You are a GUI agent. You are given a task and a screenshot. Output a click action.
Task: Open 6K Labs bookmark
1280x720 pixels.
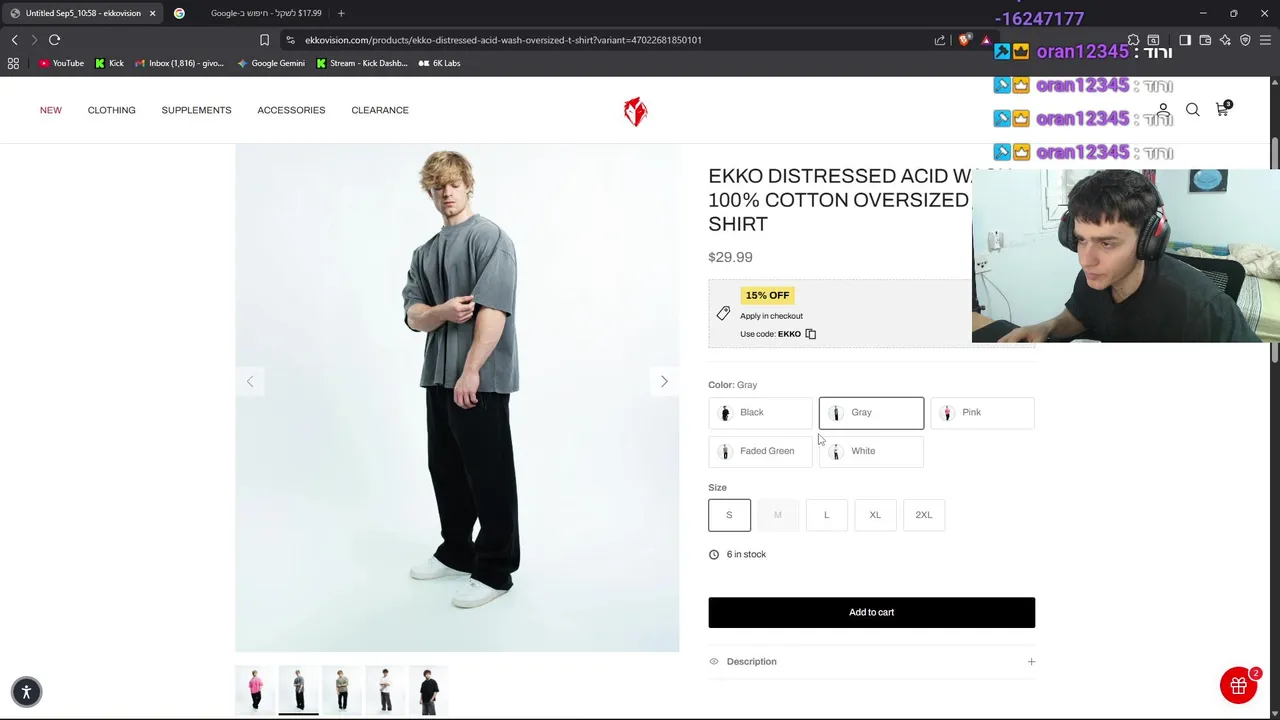tap(439, 63)
